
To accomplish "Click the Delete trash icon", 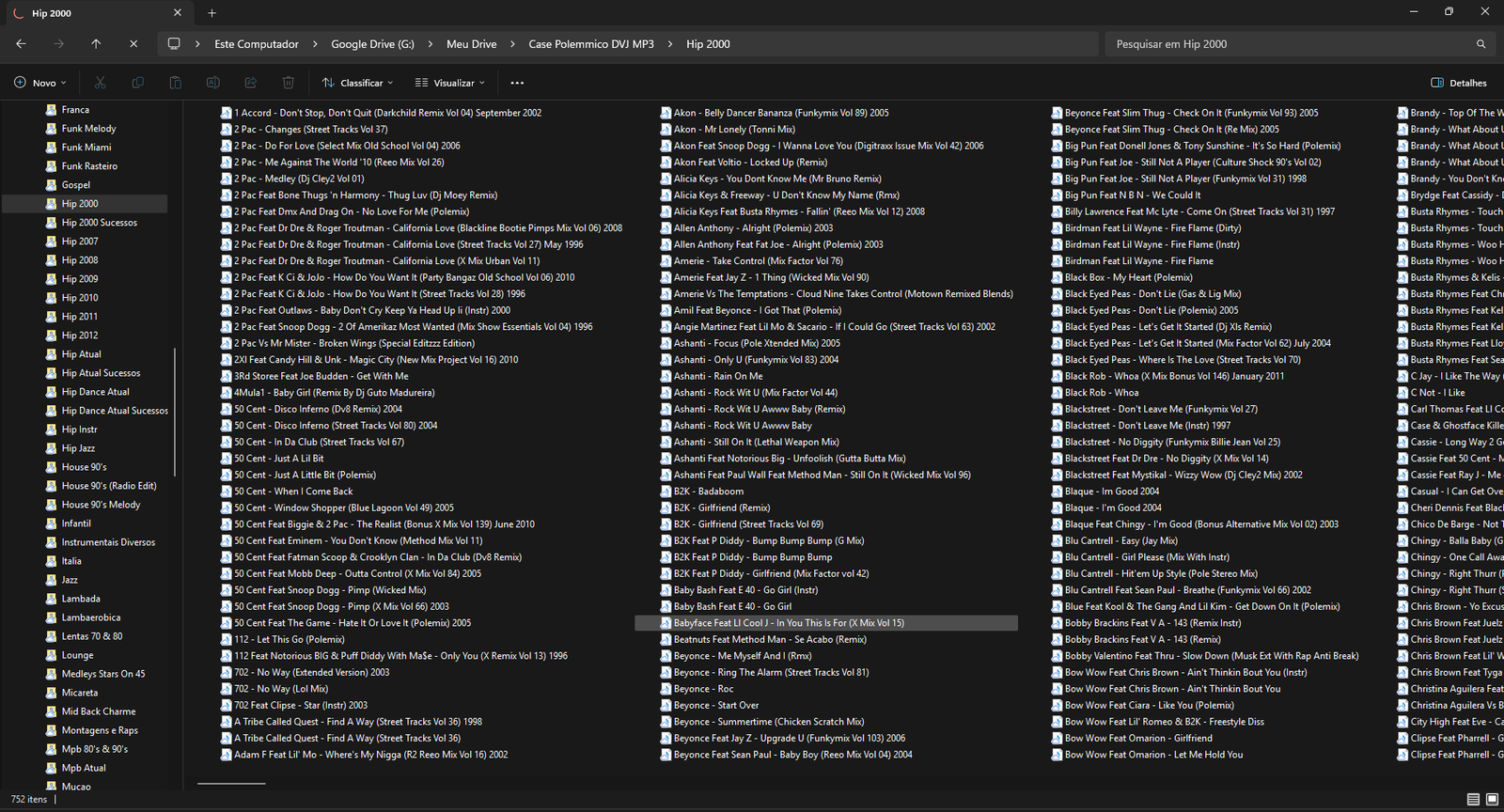I will point(289,83).
